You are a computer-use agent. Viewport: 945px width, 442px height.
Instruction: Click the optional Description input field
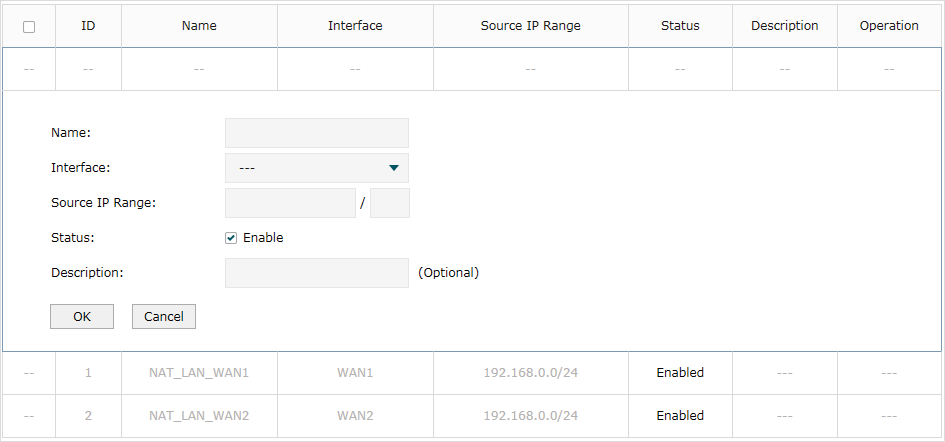[x=316, y=273]
